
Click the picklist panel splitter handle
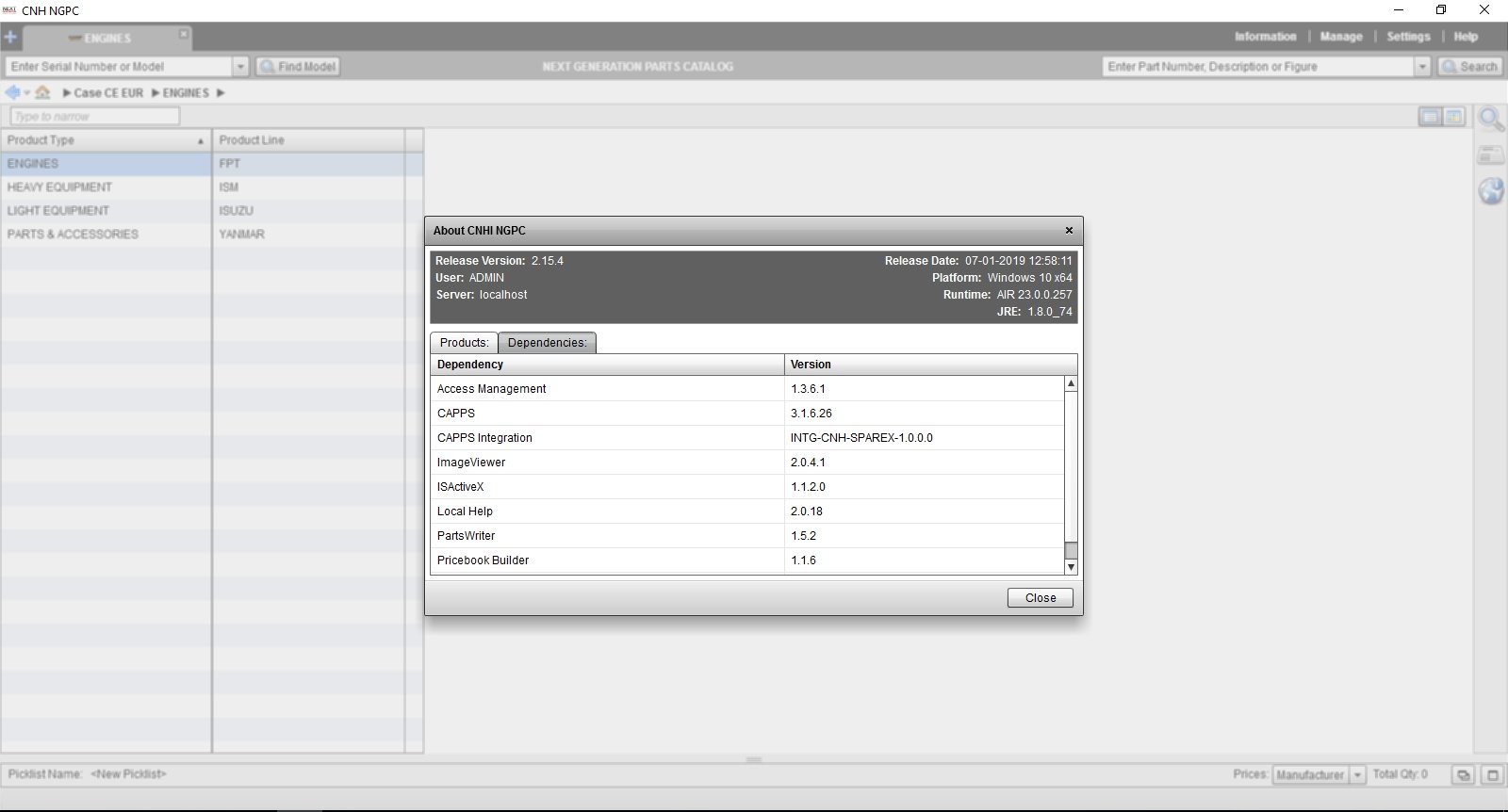point(754,759)
